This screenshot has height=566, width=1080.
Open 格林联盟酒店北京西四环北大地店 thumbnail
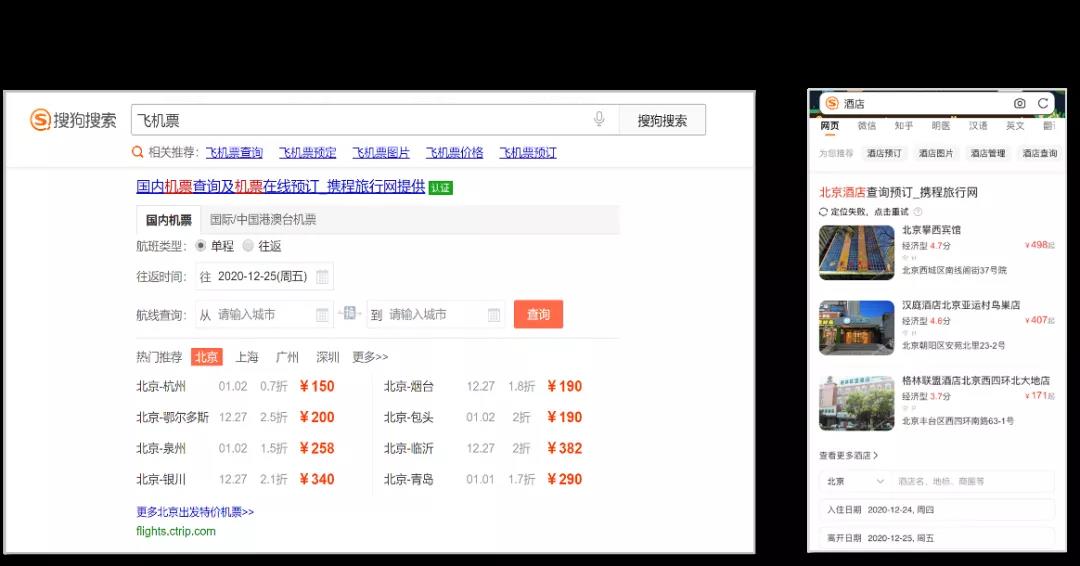856,403
